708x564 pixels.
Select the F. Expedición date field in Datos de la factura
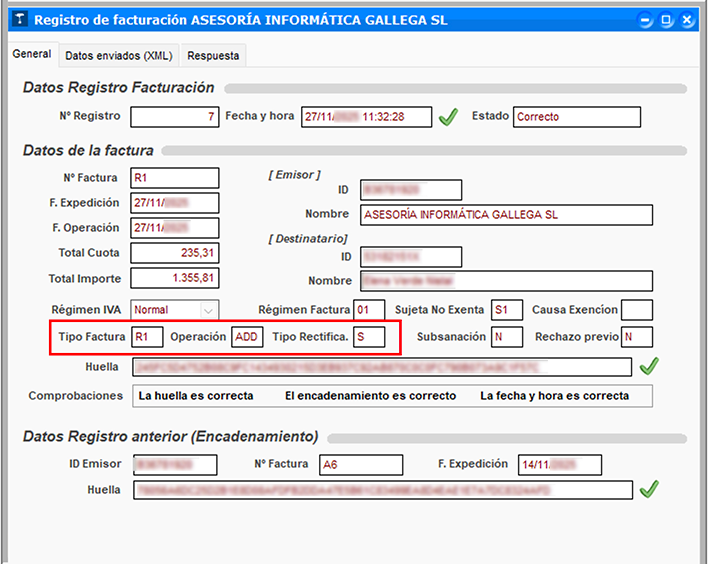pos(175,203)
